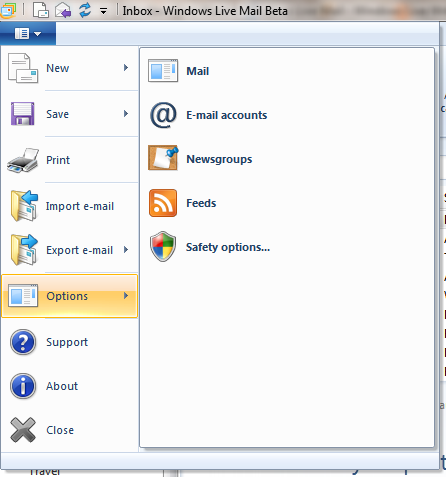Click the Mail options icon in submenu
446x477 pixels.
(x=163, y=71)
